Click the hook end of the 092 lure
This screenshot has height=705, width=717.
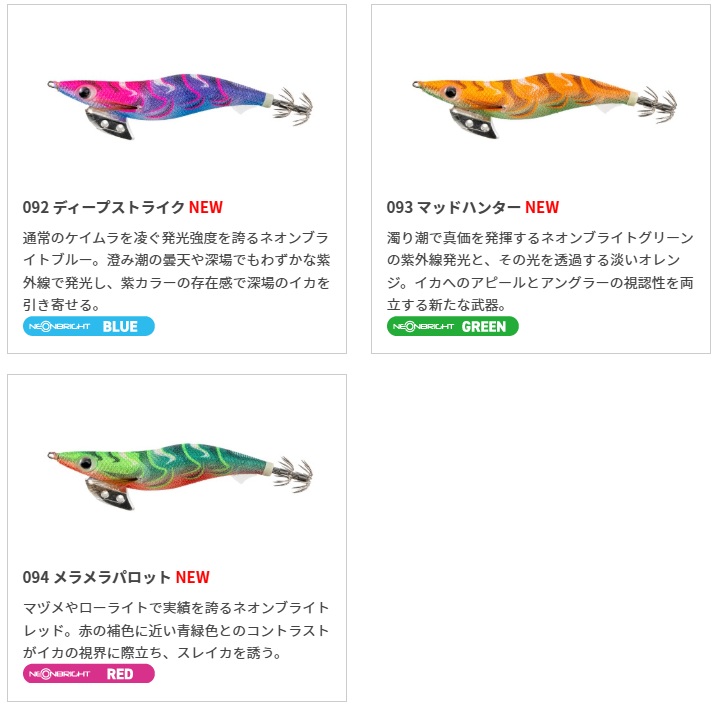click(x=294, y=106)
